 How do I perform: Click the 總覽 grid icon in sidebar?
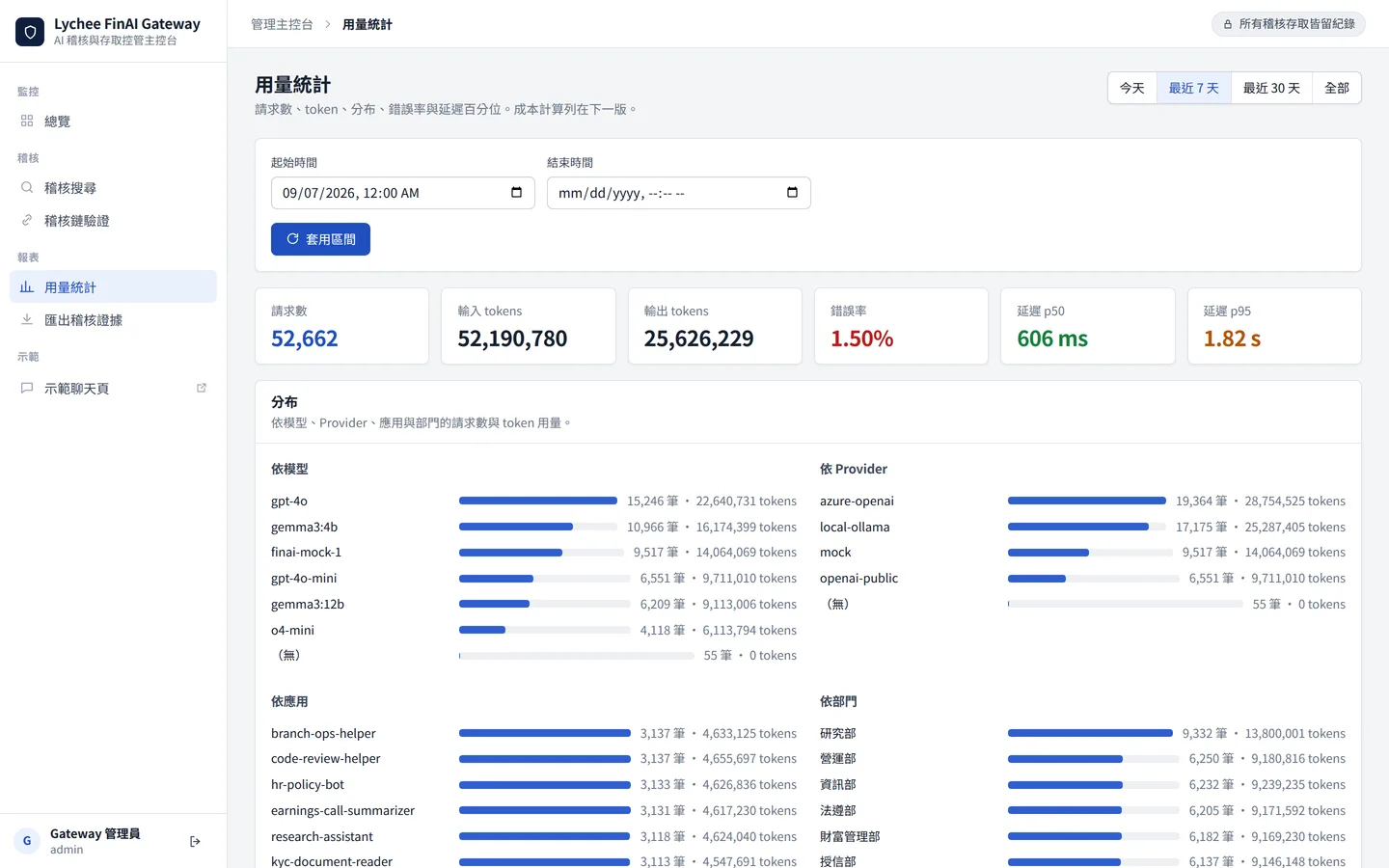27,121
